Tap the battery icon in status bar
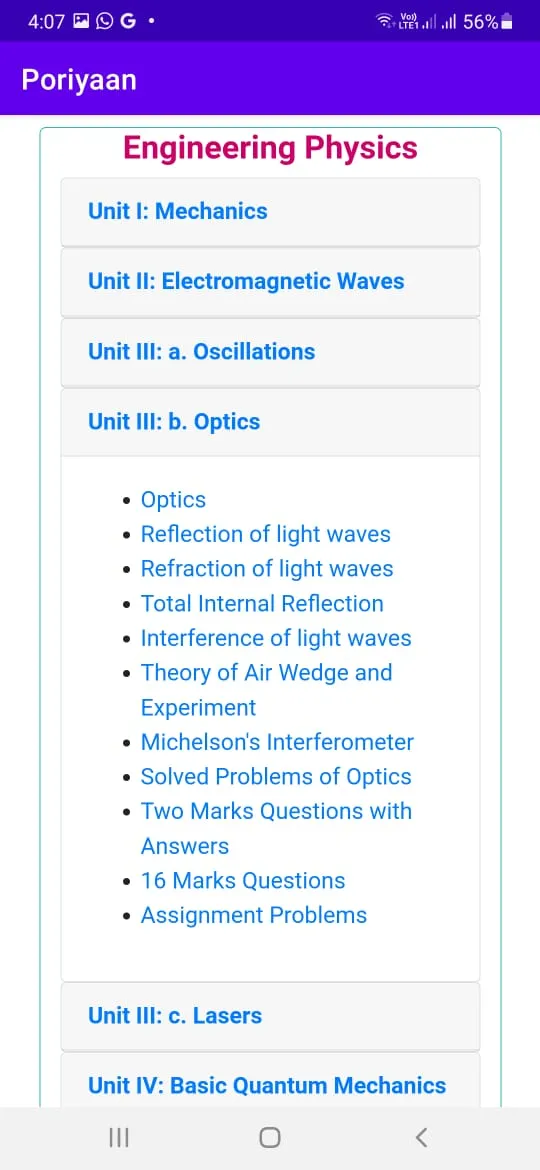Image resolution: width=540 pixels, height=1170 pixels. [507, 22]
